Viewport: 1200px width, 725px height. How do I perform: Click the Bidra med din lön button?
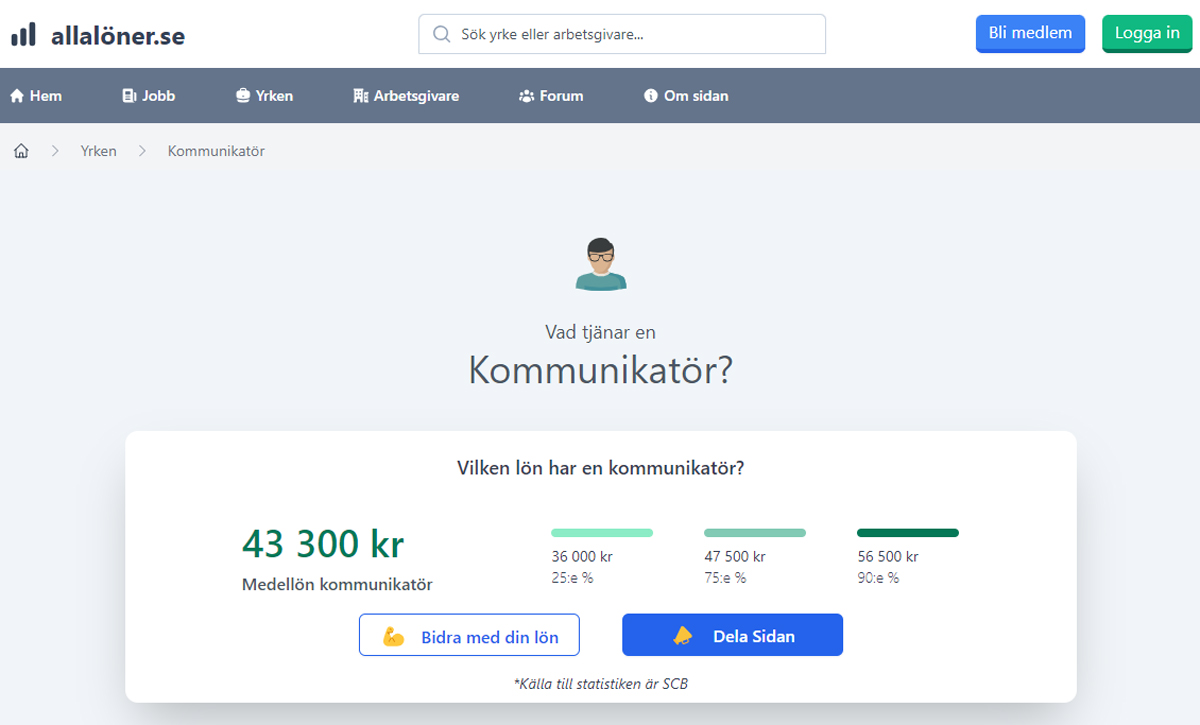(x=469, y=635)
